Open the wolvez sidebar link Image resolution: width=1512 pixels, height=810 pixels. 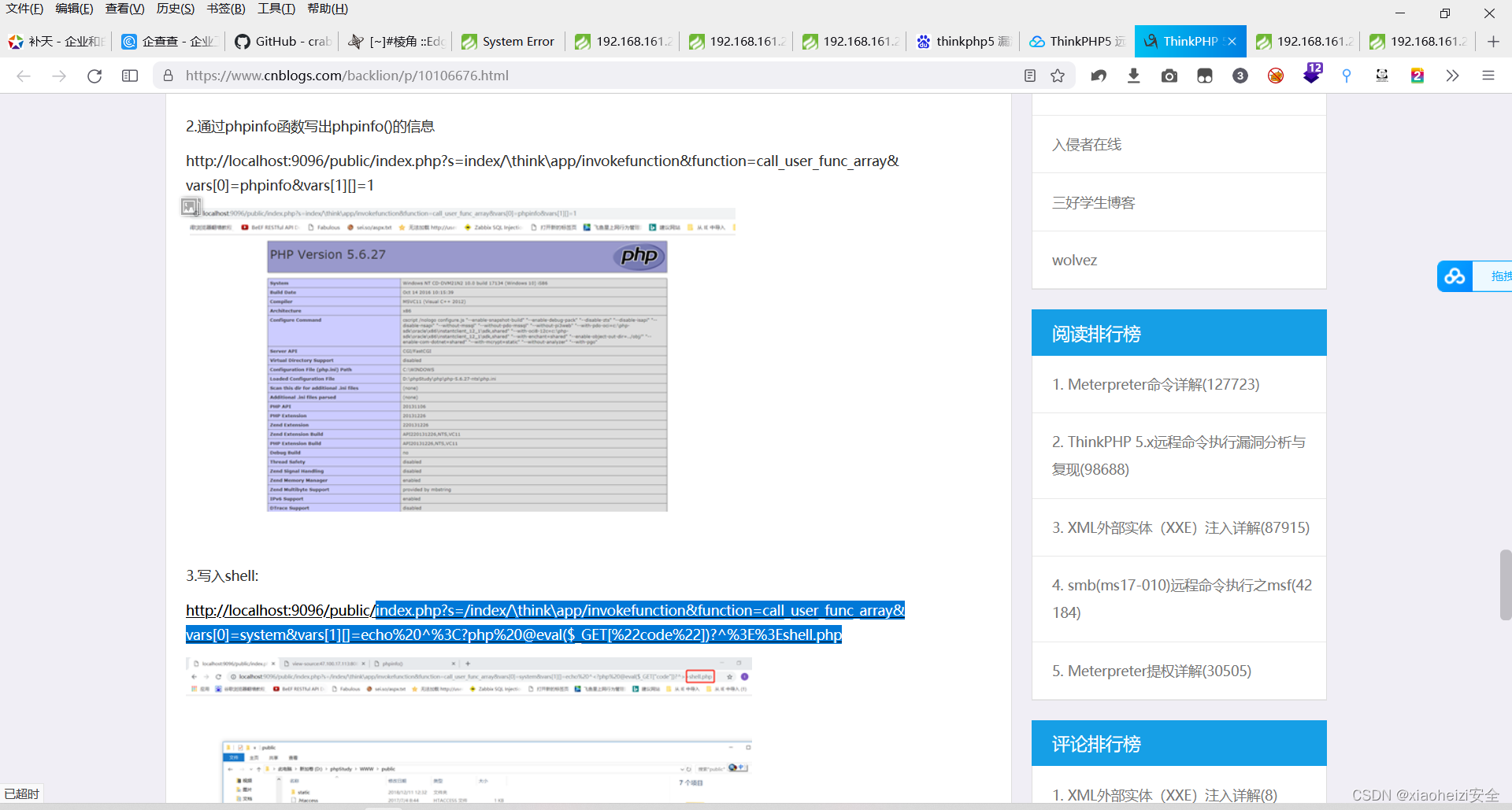tap(1074, 261)
